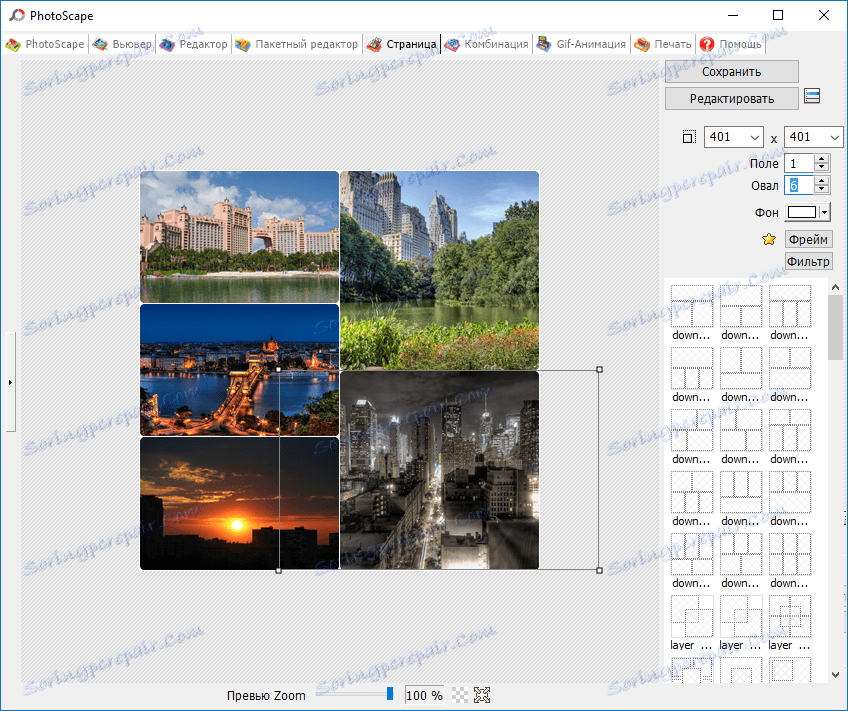This screenshot has height=711, width=848.
Task: Click the star icon beside the Фрейм button
Action: [768, 239]
